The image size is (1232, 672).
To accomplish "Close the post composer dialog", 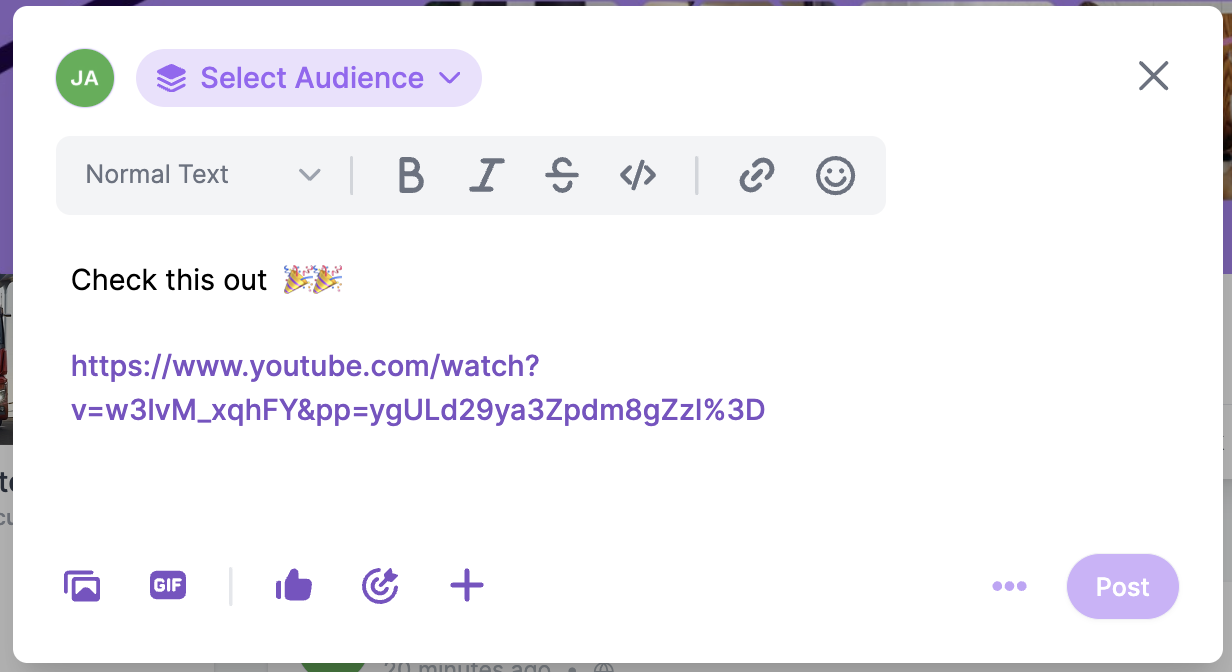I will pos(1153,76).
